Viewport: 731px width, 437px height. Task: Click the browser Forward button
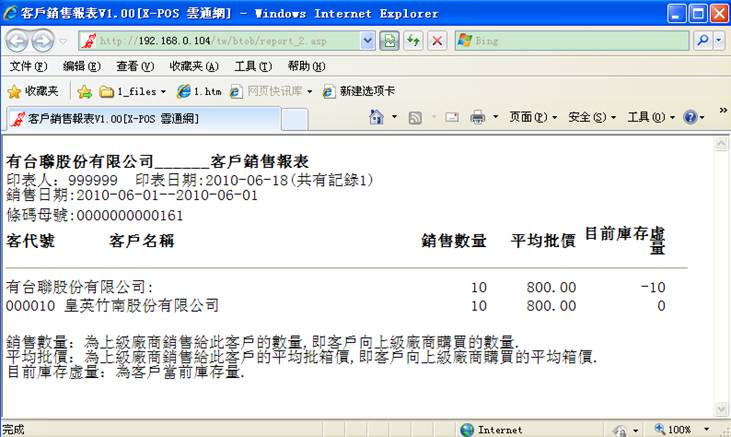pyautogui.click(x=44, y=41)
